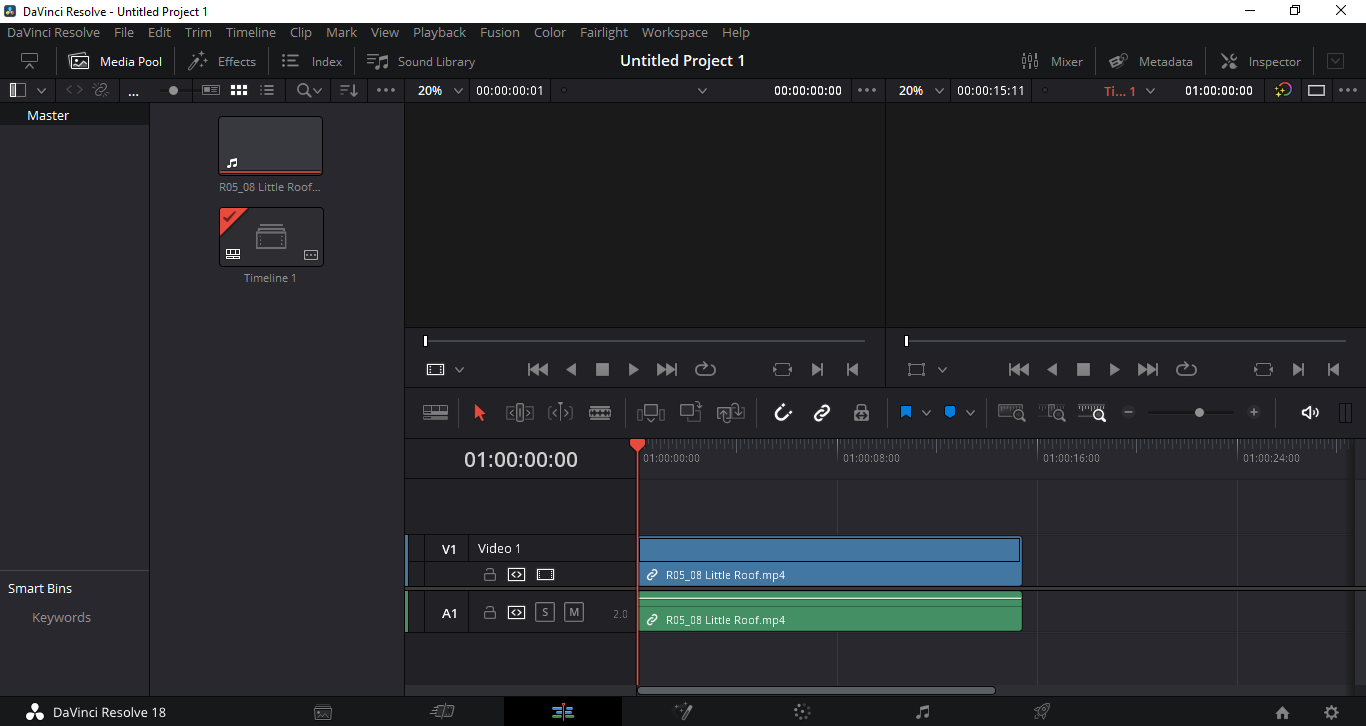Switch Media Pool to metadata view

[x=211, y=90]
